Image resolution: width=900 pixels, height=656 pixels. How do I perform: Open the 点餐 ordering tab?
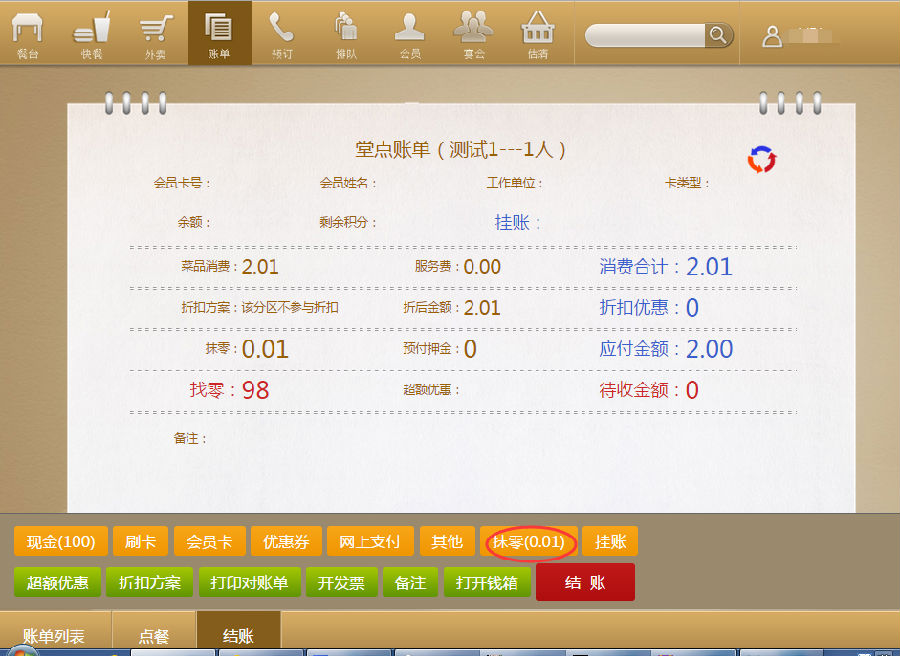pos(153,636)
